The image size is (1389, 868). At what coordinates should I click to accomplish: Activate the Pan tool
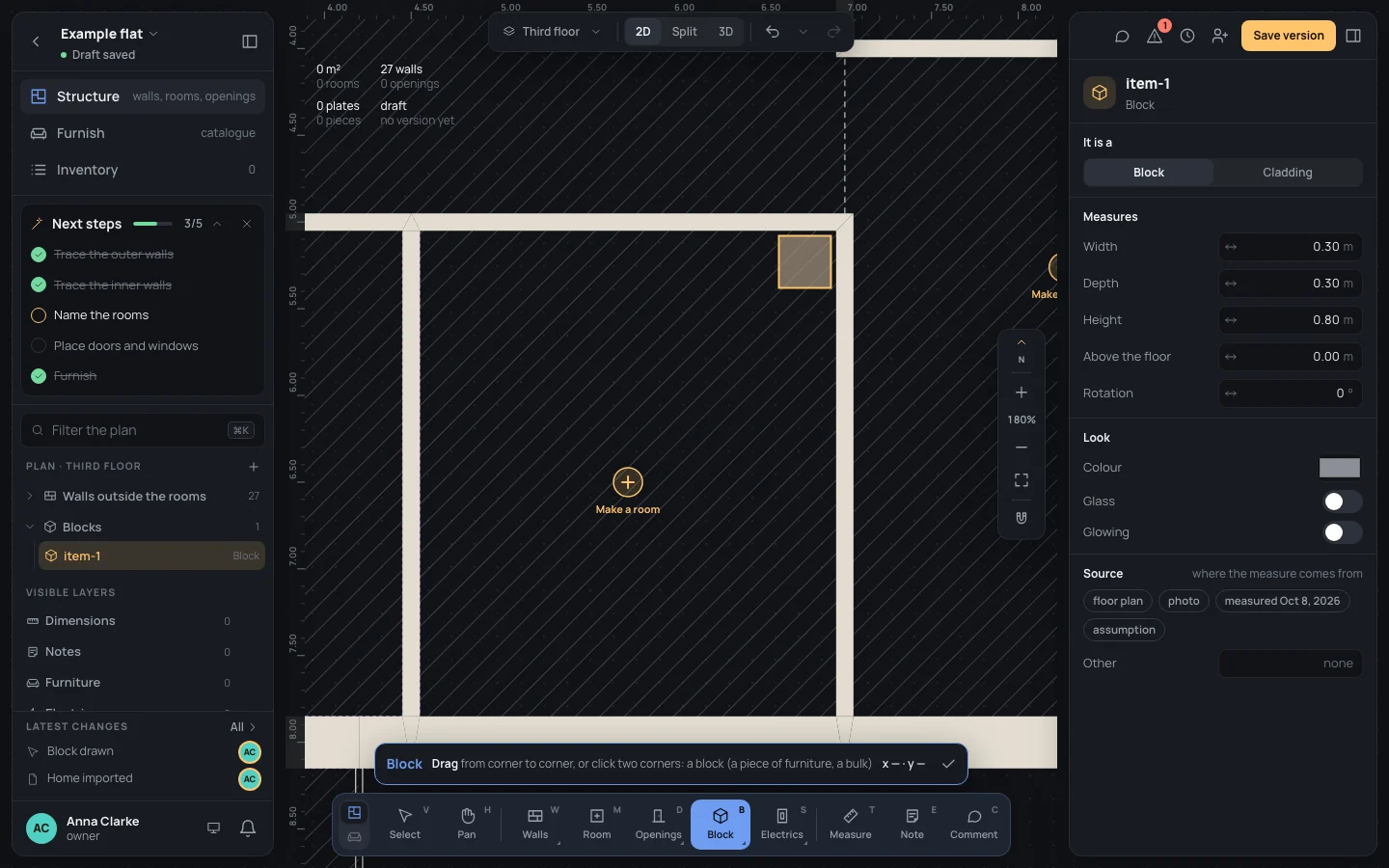tap(467, 824)
